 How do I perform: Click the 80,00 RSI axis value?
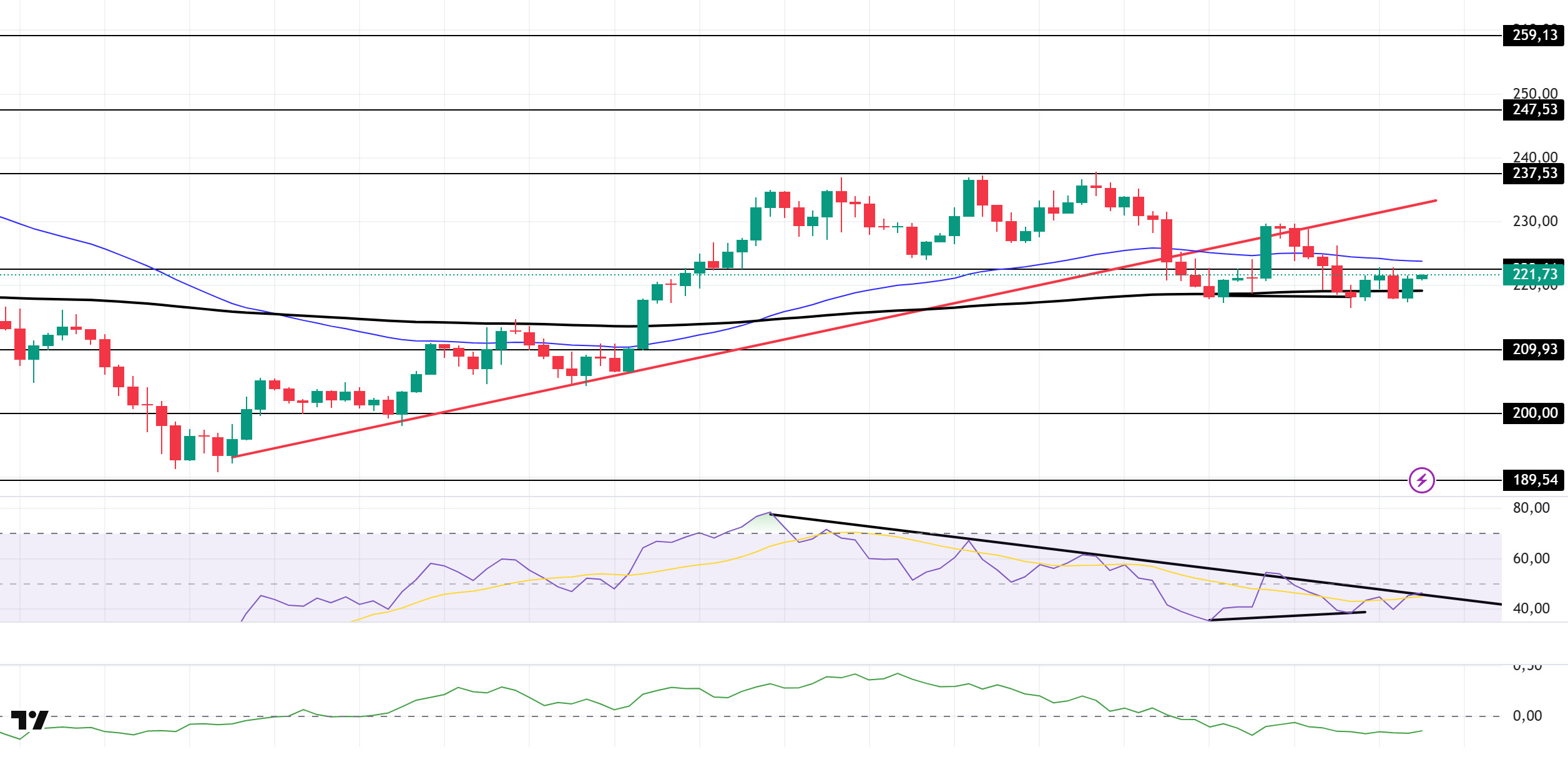tap(1531, 508)
